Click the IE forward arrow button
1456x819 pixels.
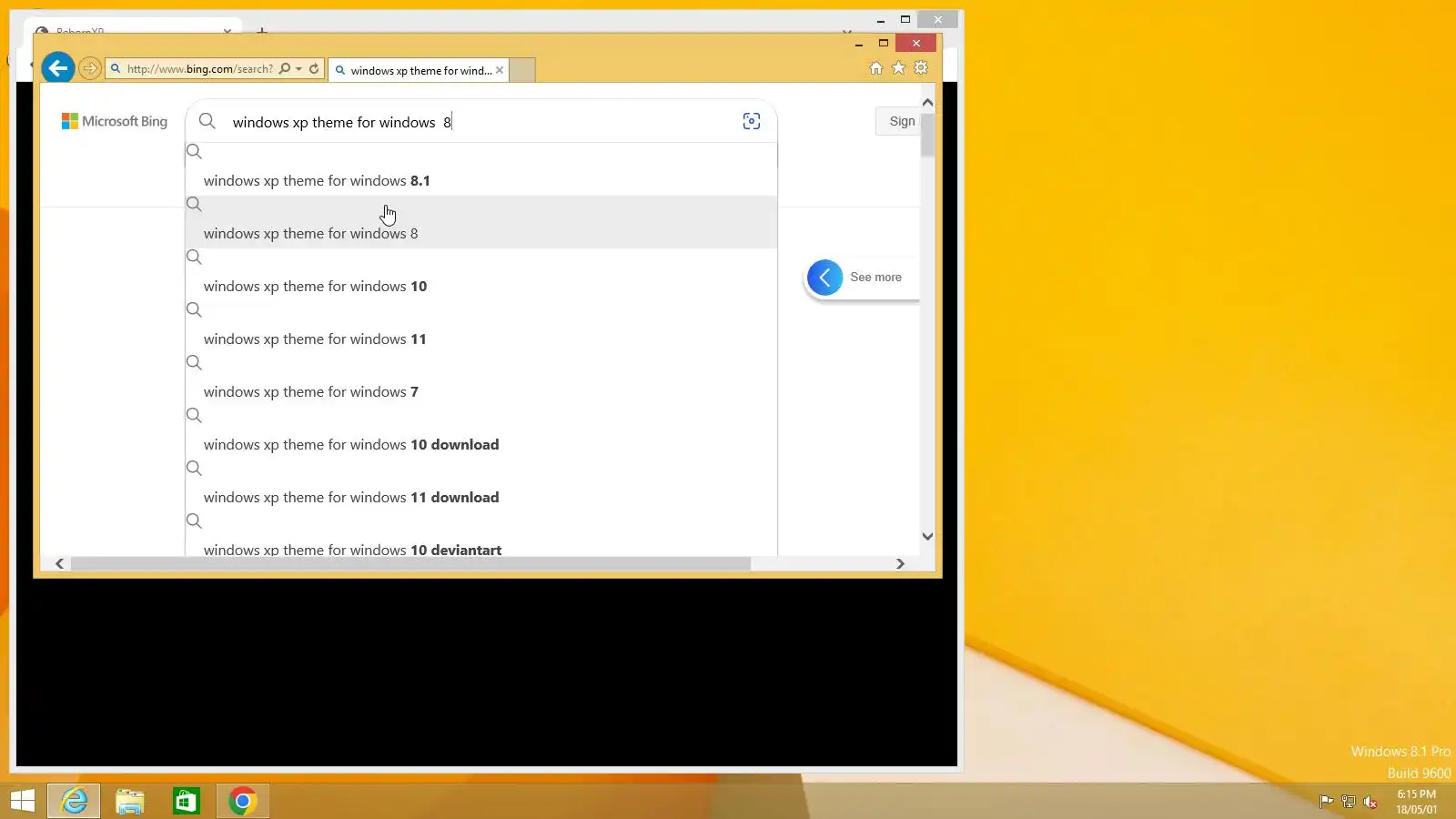point(89,68)
